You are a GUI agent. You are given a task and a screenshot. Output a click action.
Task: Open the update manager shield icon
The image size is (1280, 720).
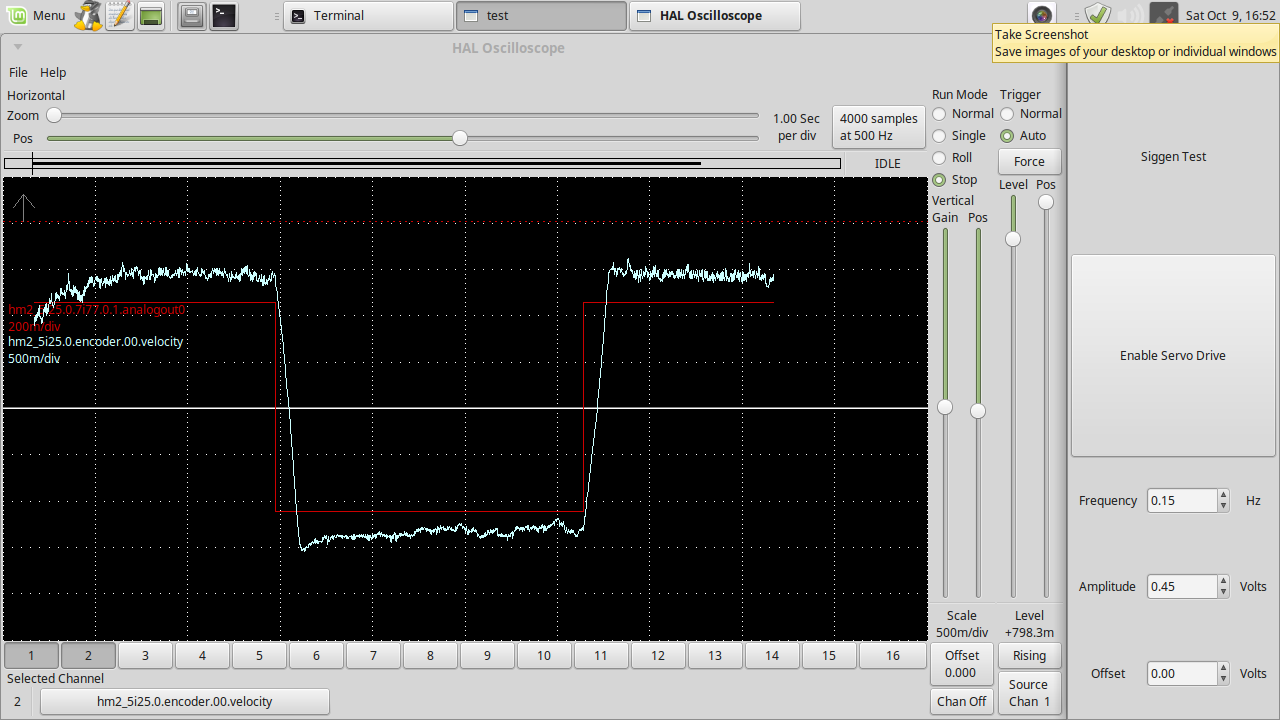[x=1098, y=14]
